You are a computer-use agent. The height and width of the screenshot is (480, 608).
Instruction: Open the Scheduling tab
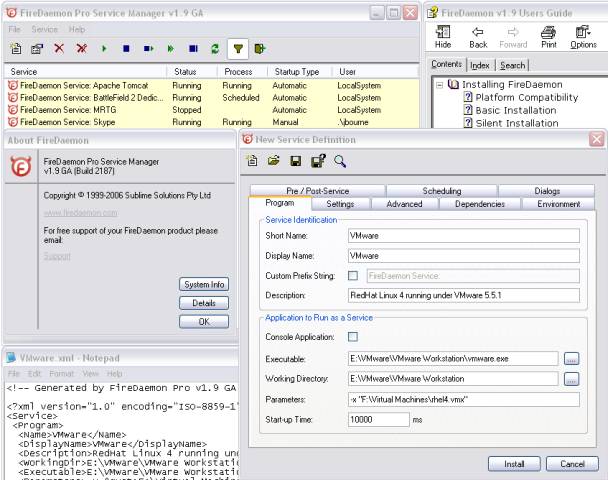(x=442, y=191)
